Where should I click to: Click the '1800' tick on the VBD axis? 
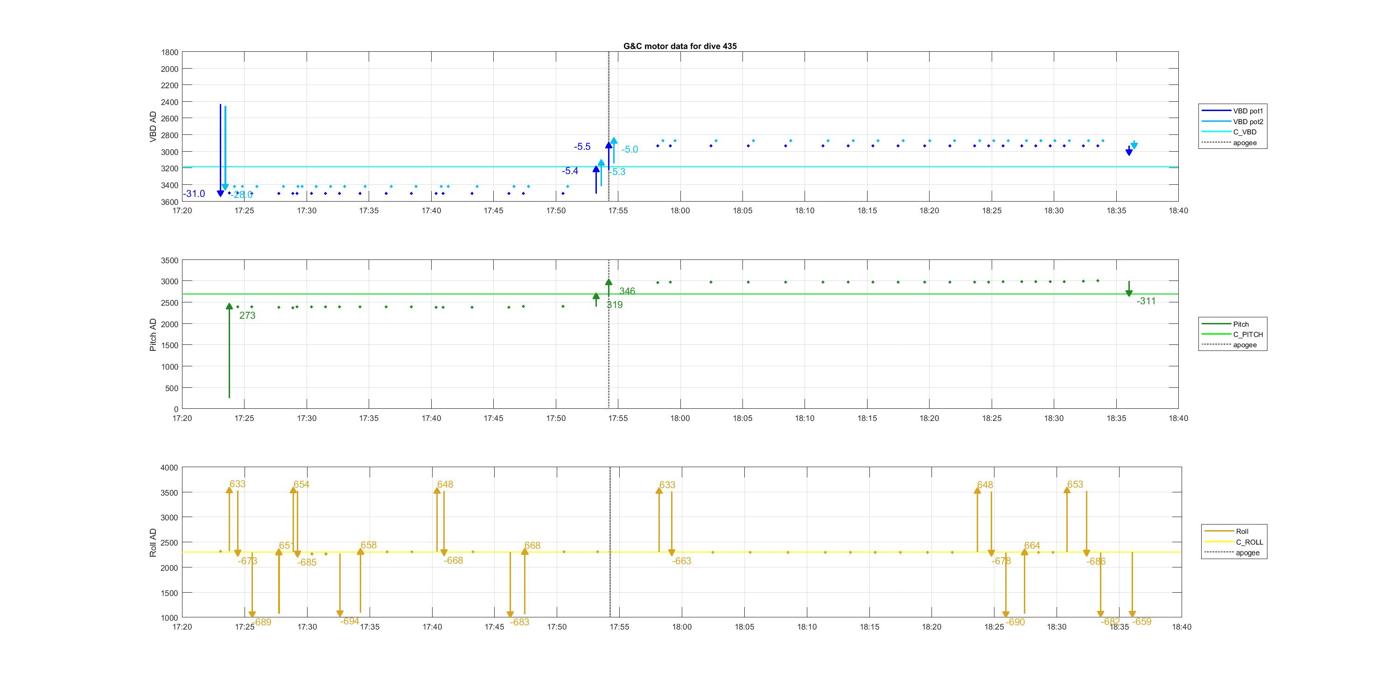[x=170, y=52]
